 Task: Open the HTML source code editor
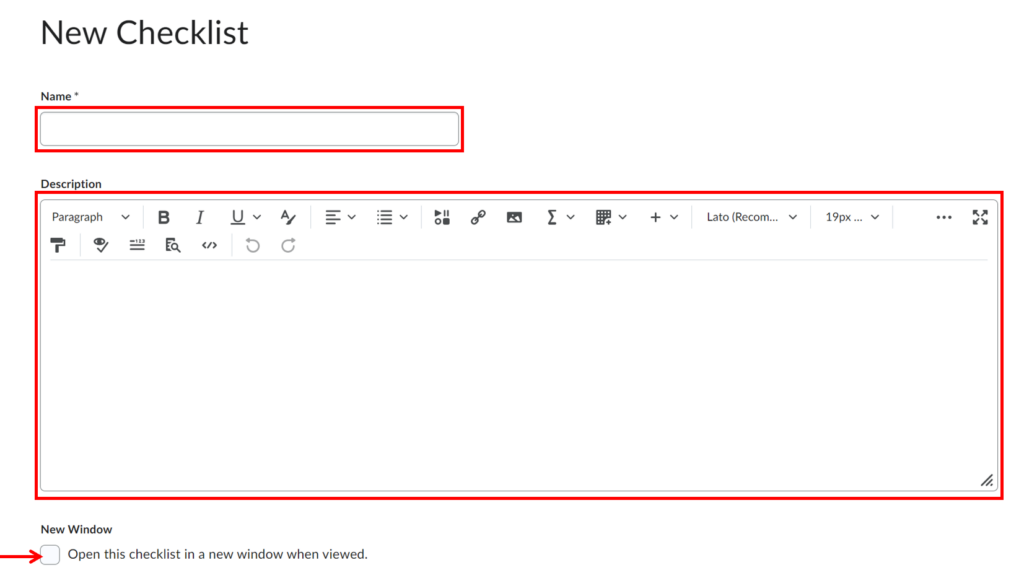(209, 245)
